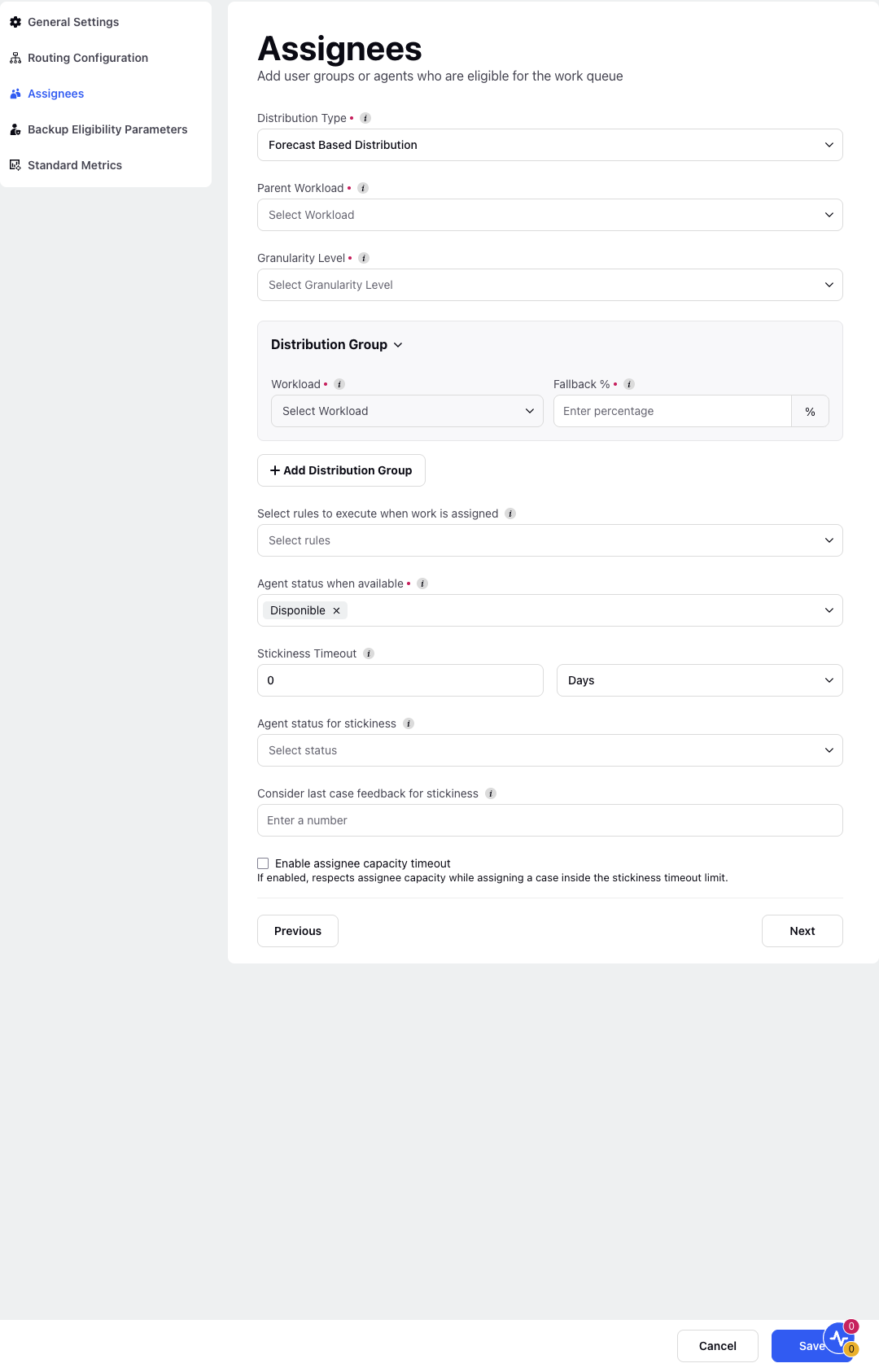Click info icon beside Granularity Level
Image resolution: width=879 pixels, height=1372 pixels.
click(364, 258)
